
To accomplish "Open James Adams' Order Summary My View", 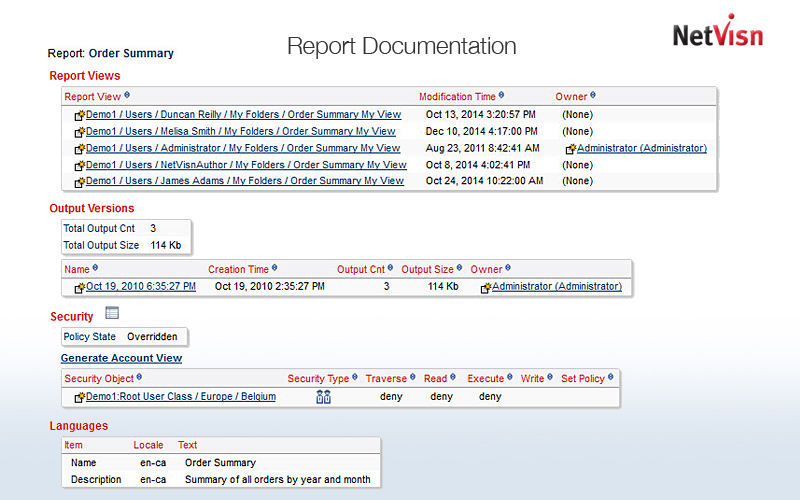I will tap(244, 181).
